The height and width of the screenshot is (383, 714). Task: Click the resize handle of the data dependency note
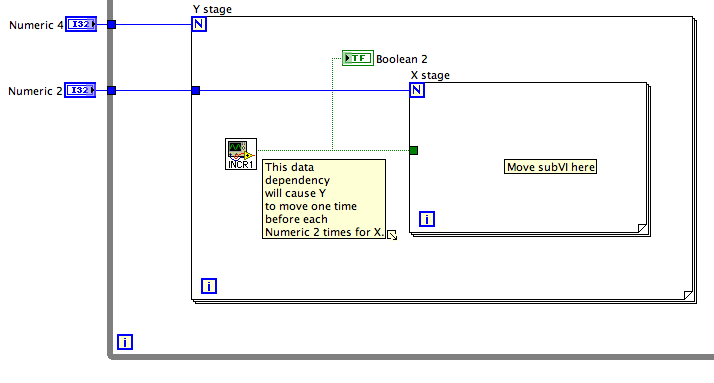[x=392, y=235]
